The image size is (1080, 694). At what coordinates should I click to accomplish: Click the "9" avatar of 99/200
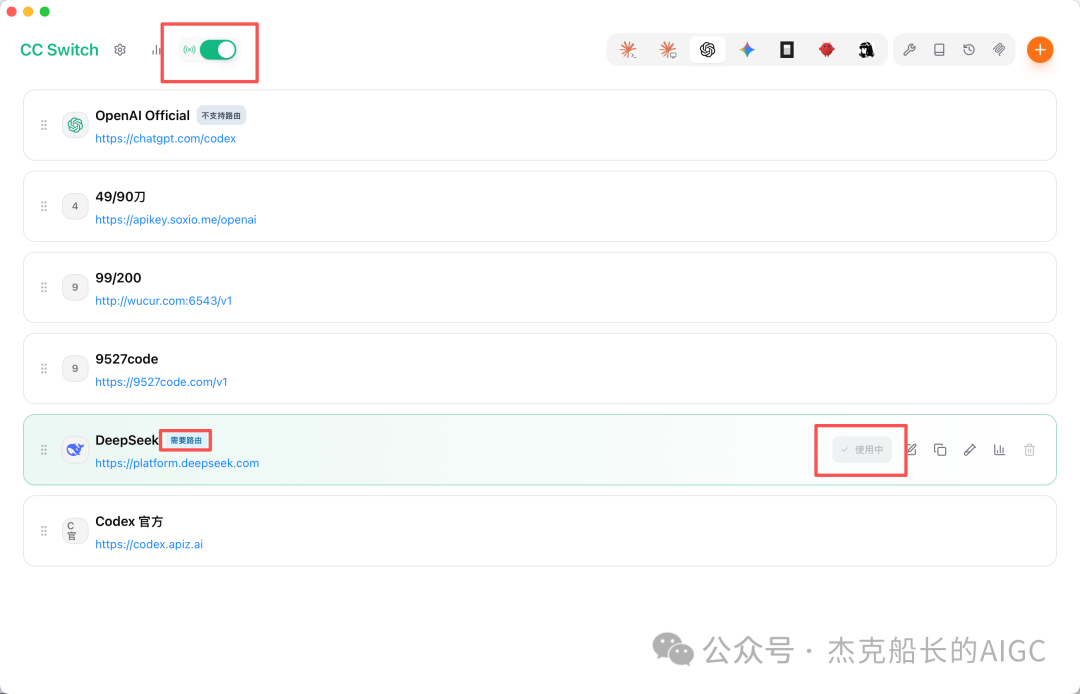click(x=75, y=287)
